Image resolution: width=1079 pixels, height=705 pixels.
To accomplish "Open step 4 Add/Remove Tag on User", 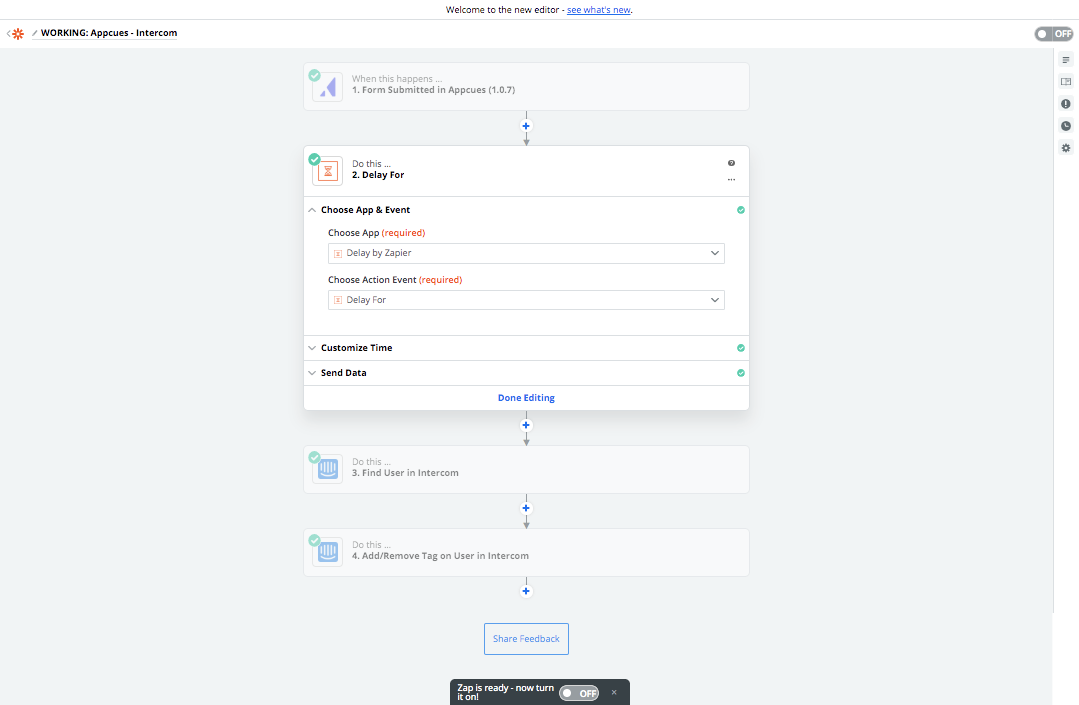I will 526,552.
